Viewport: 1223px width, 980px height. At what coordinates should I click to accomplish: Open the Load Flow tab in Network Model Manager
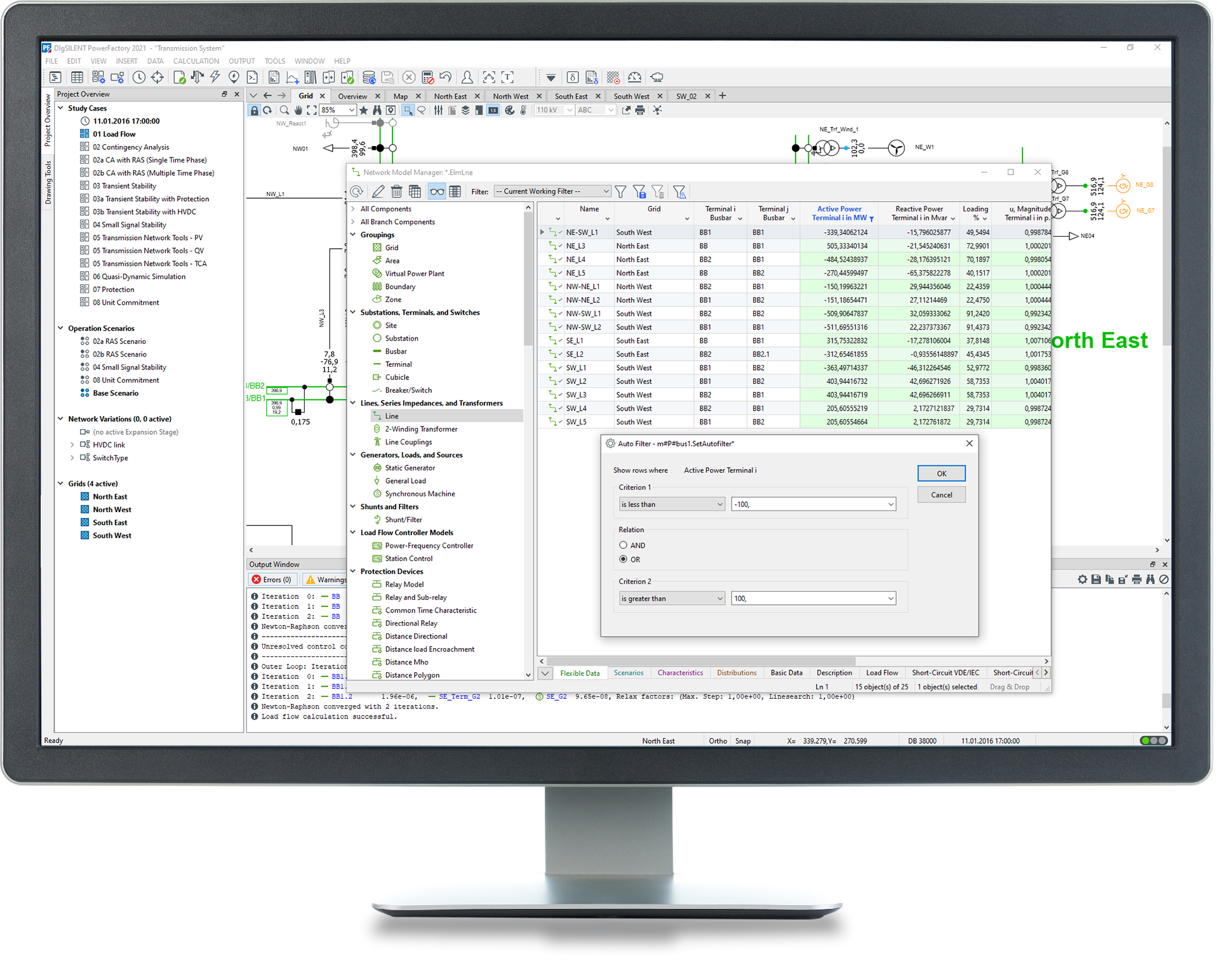(x=883, y=673)
